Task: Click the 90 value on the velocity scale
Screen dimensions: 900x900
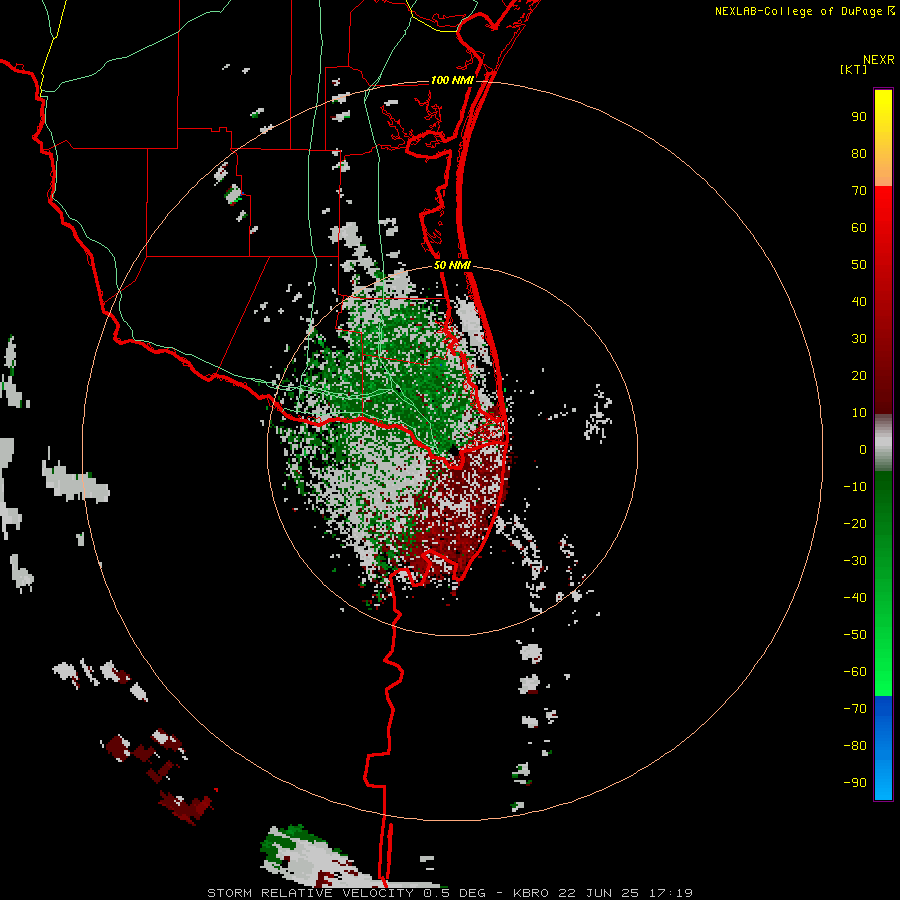Action: pyautogui.click(x=859, y=117)
